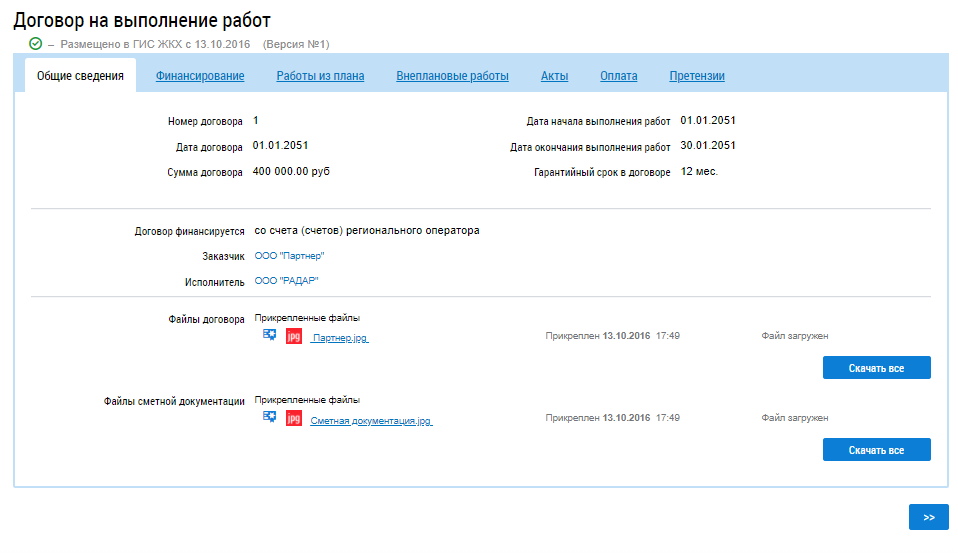Image resolution: width=958 pixels, height=553 pixels.
Task: Open customer link ООО "Партнер"
Action: coord(289,256)
